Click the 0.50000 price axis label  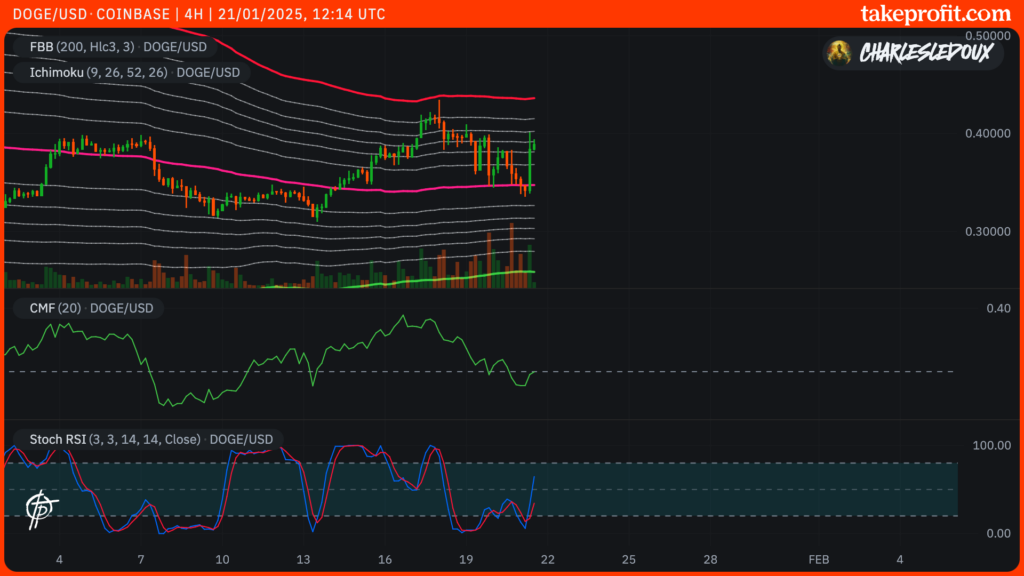coord(987,35)
